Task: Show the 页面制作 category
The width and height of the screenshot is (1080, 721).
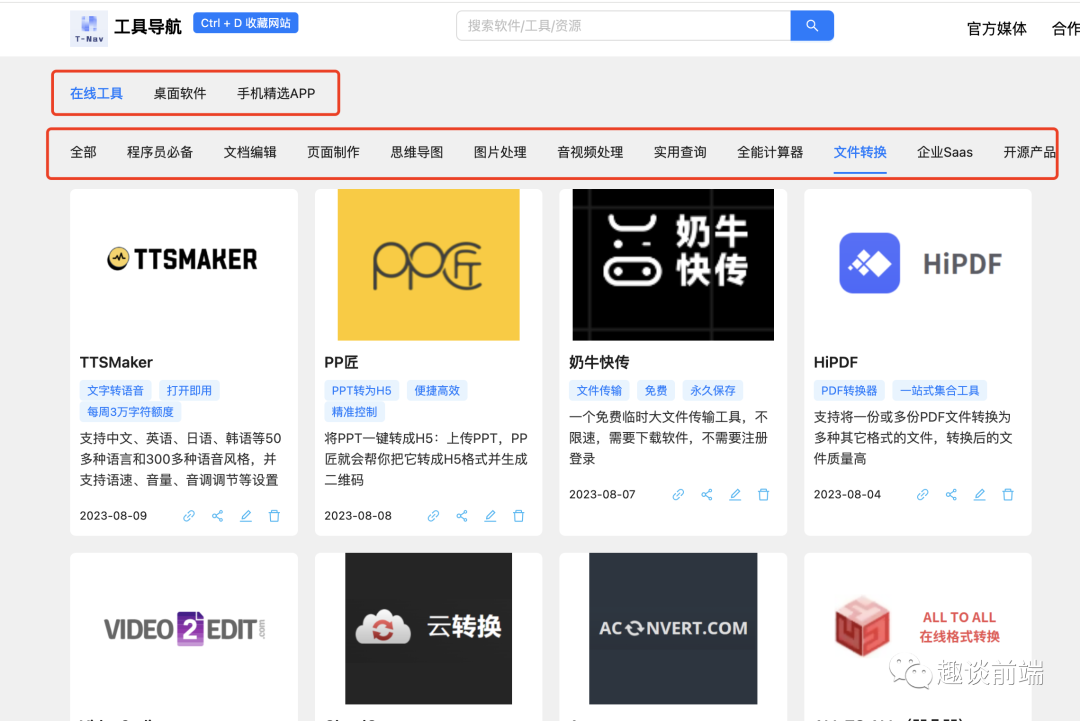Action: click(333, 152)
